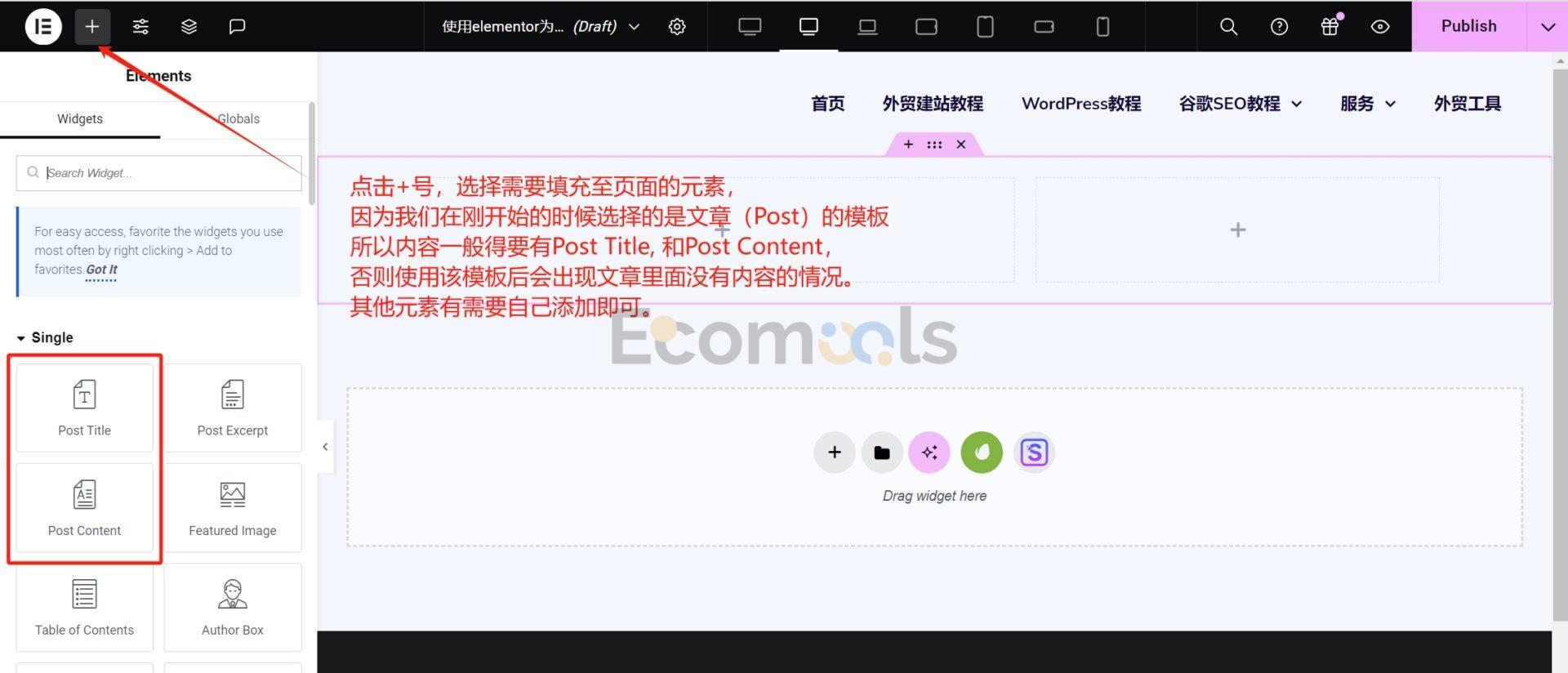This screenshot has height=673, width=1568.
Task: Select the Featured Image widget
Action: pos(233,507)
